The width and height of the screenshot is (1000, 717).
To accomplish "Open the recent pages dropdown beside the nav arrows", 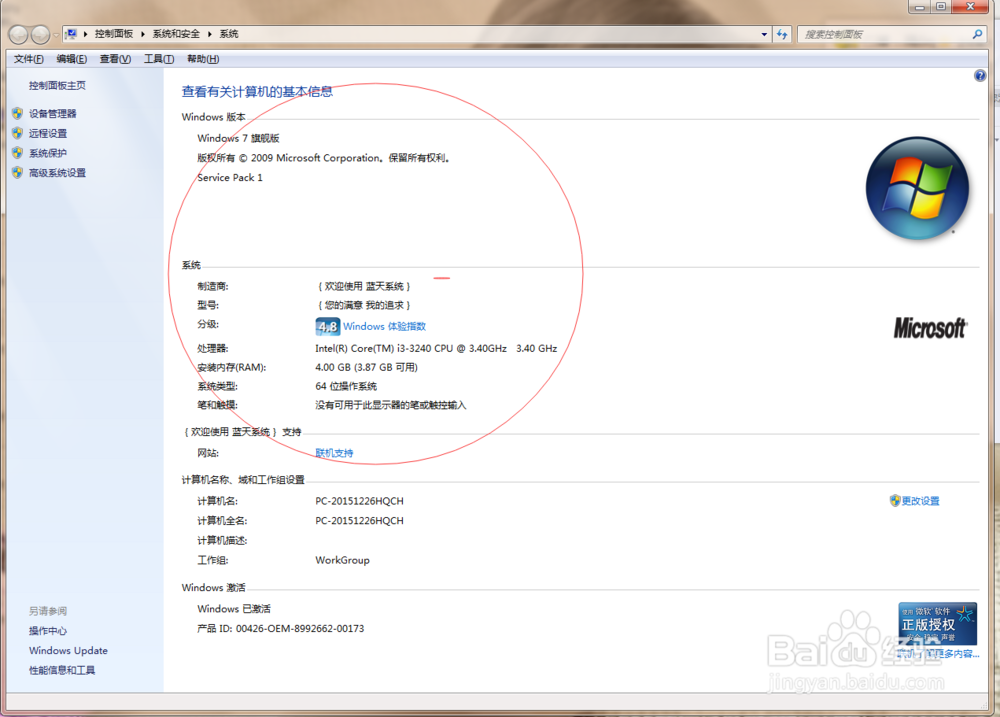I will coord(56,34).
